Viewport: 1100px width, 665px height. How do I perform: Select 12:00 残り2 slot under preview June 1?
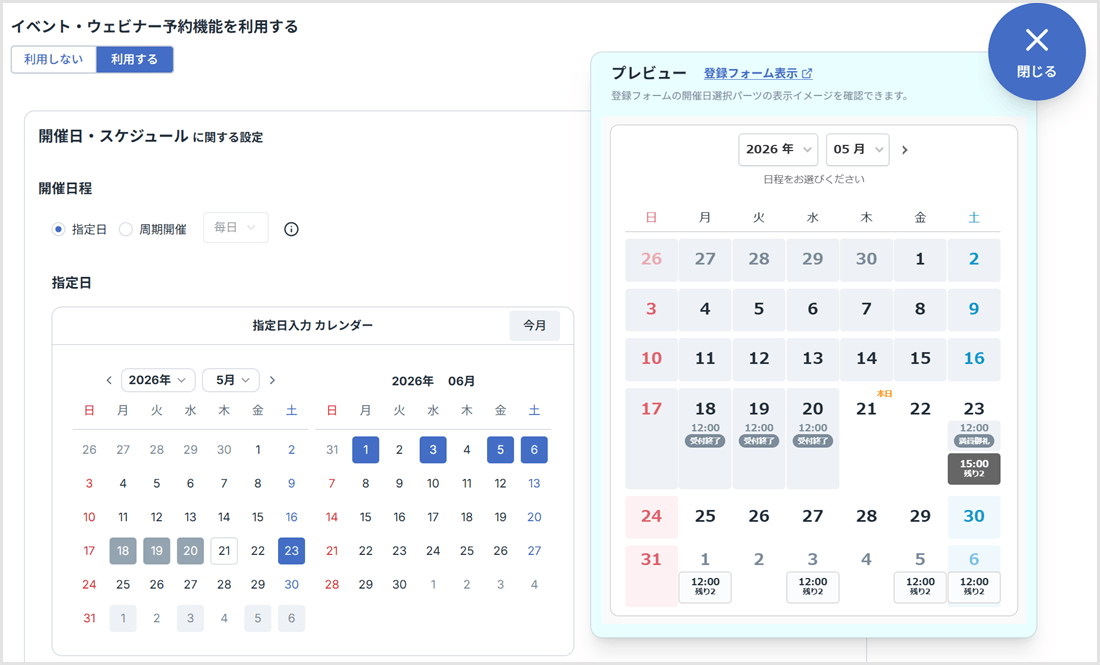[705, 586]
